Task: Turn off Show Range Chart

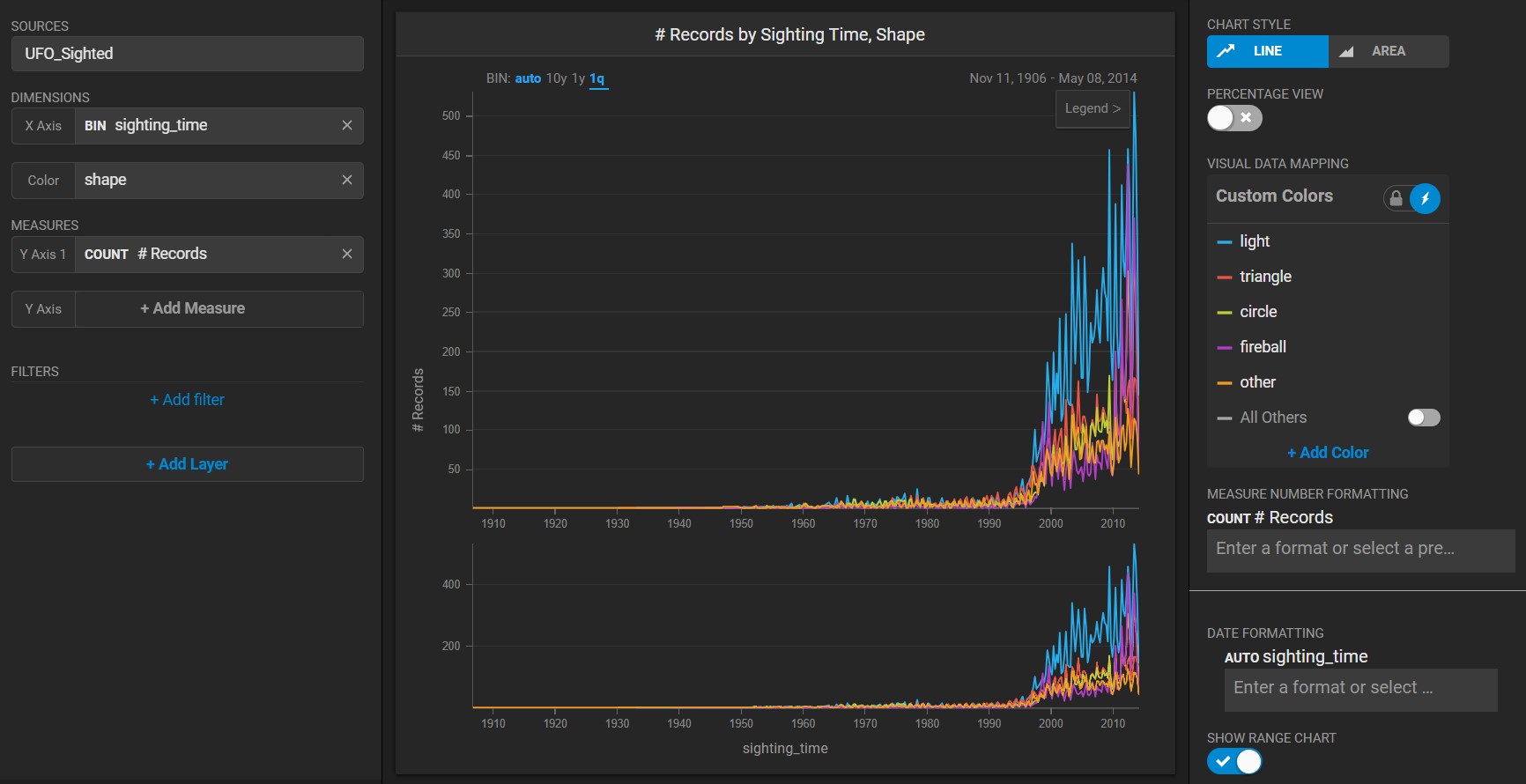Action: coord(1234,761)
